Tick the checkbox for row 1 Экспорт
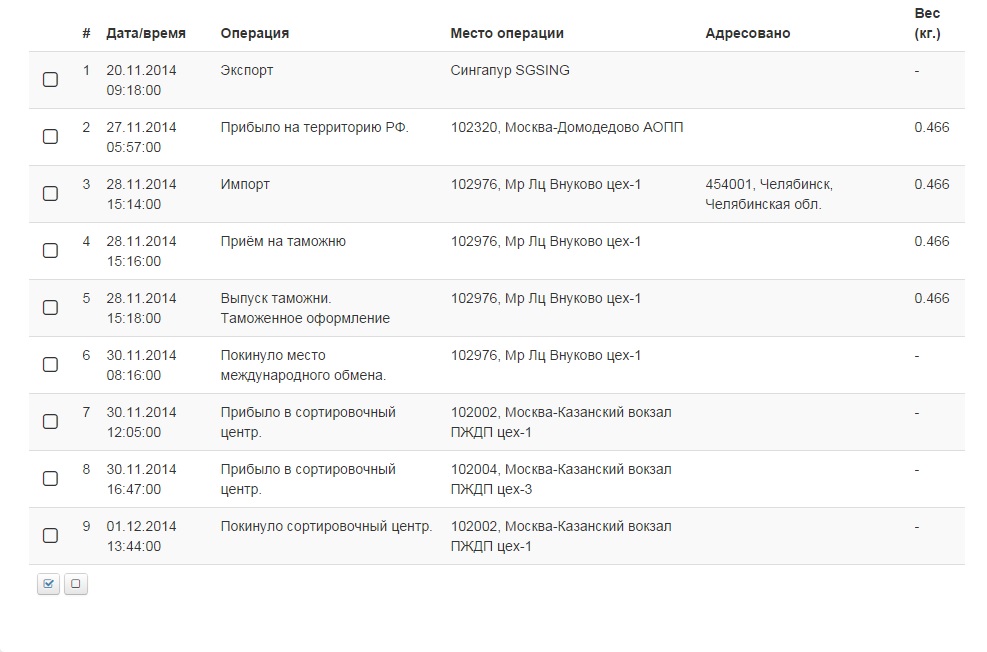The height and width of the screenshot is (652, 987). pyautogui.click(x=50, y=80)
